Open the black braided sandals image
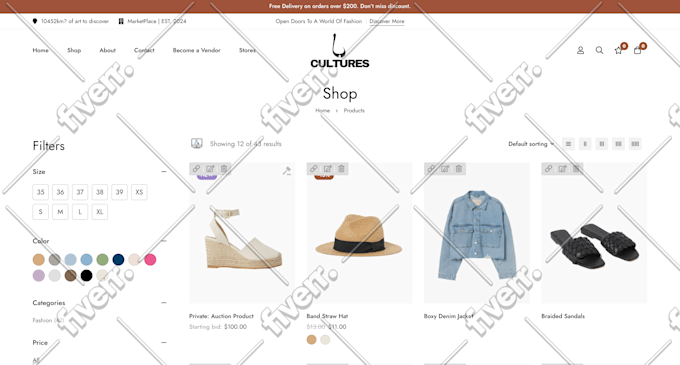The width and height of the screenshot is (680, 365). pyautogui.click(x=594, y=233)
